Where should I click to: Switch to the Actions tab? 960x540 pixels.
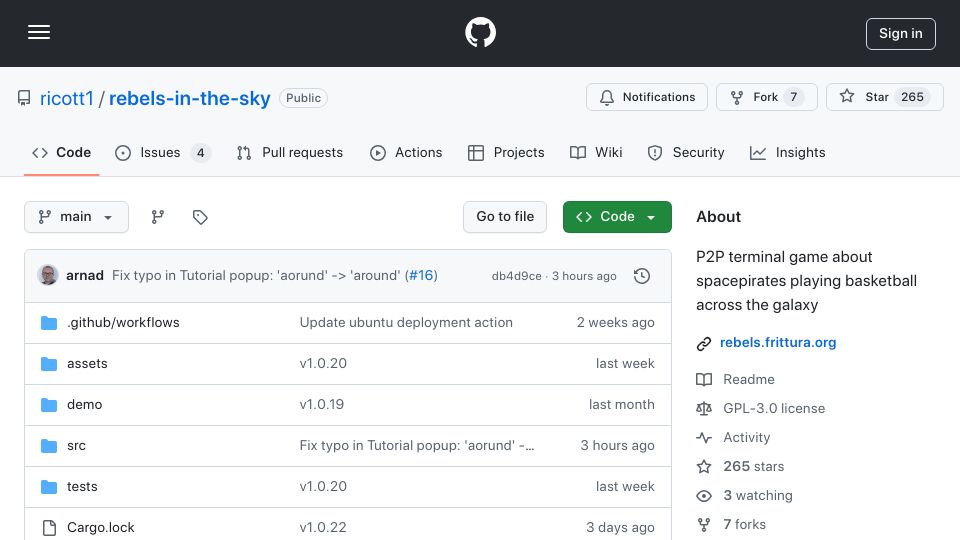pos(406,152)
